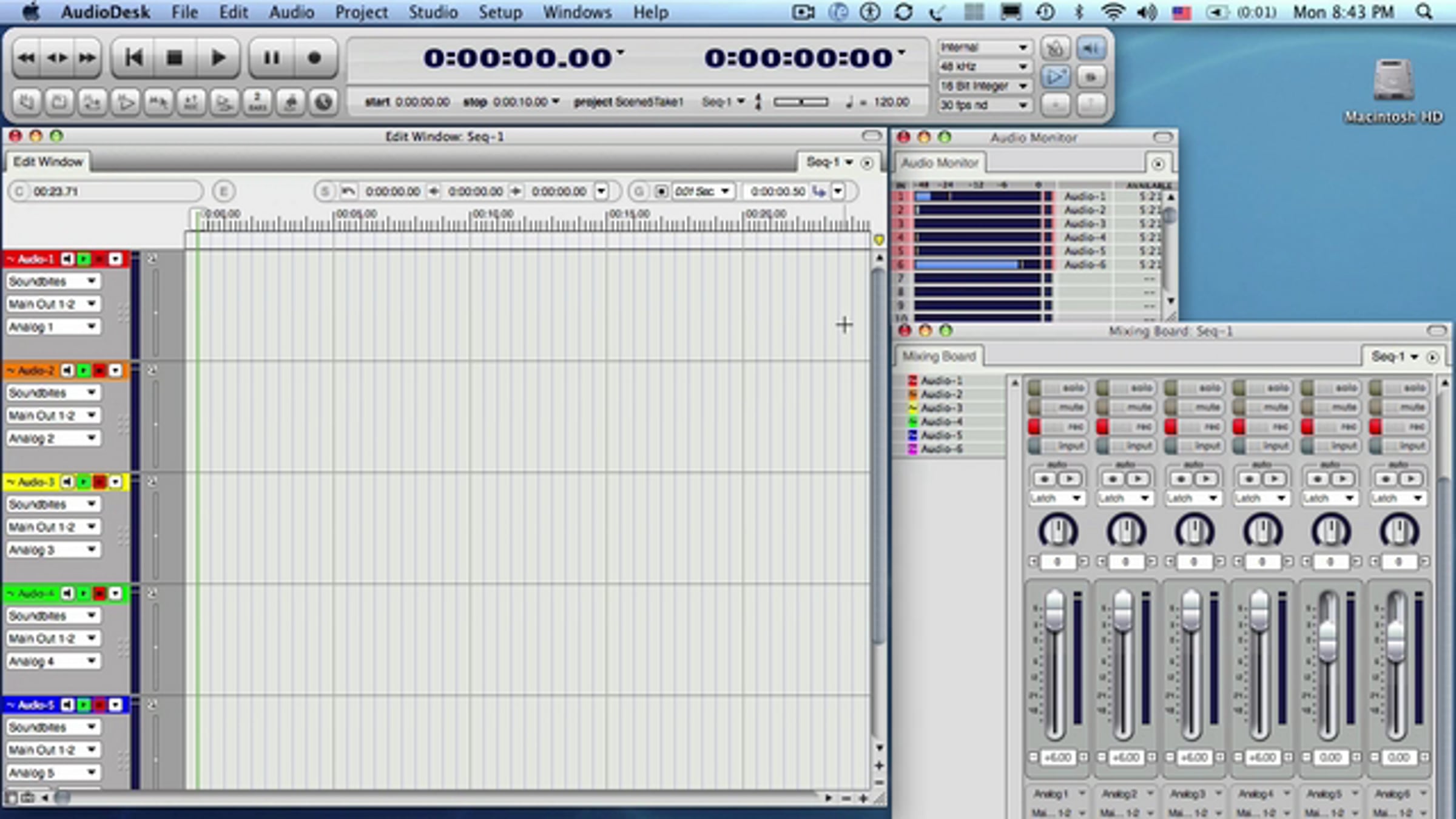Image resolution: width=1456 pixels, height=819 pixels.
Task: Click the Bluetooth icon in the menu bar
Action: pyautogui.click(x=1079, y=12)
